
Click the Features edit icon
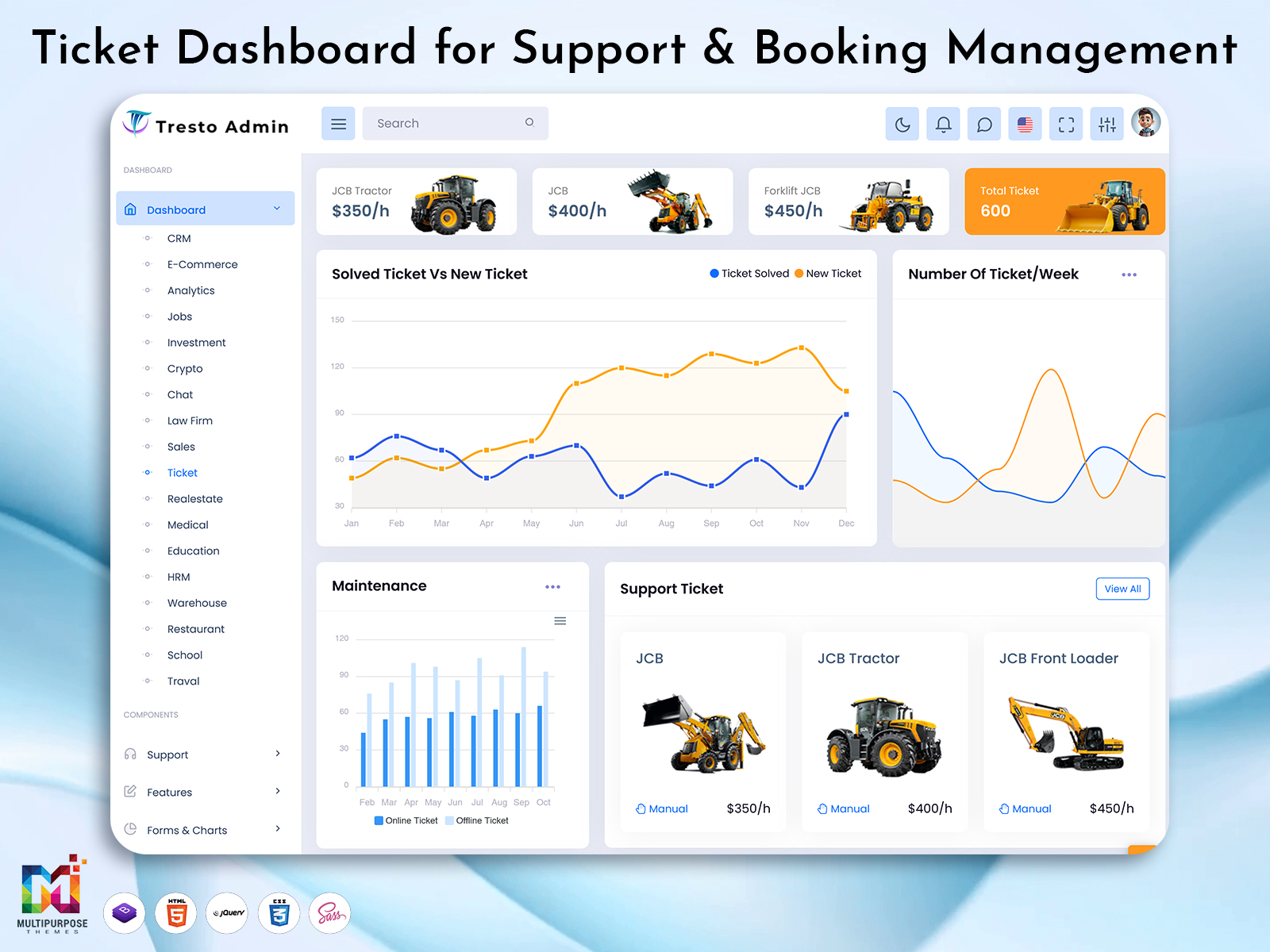(x=130, y=791)
